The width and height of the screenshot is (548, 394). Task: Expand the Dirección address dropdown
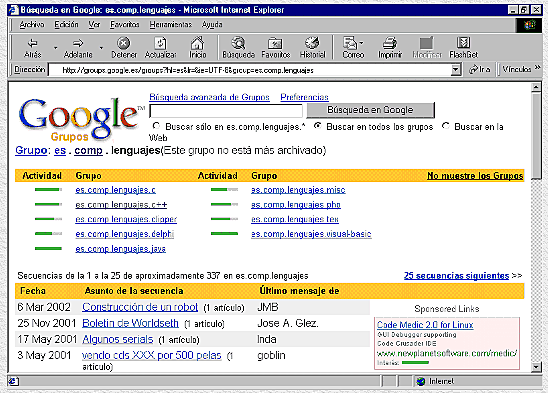[x=455, y=70]
